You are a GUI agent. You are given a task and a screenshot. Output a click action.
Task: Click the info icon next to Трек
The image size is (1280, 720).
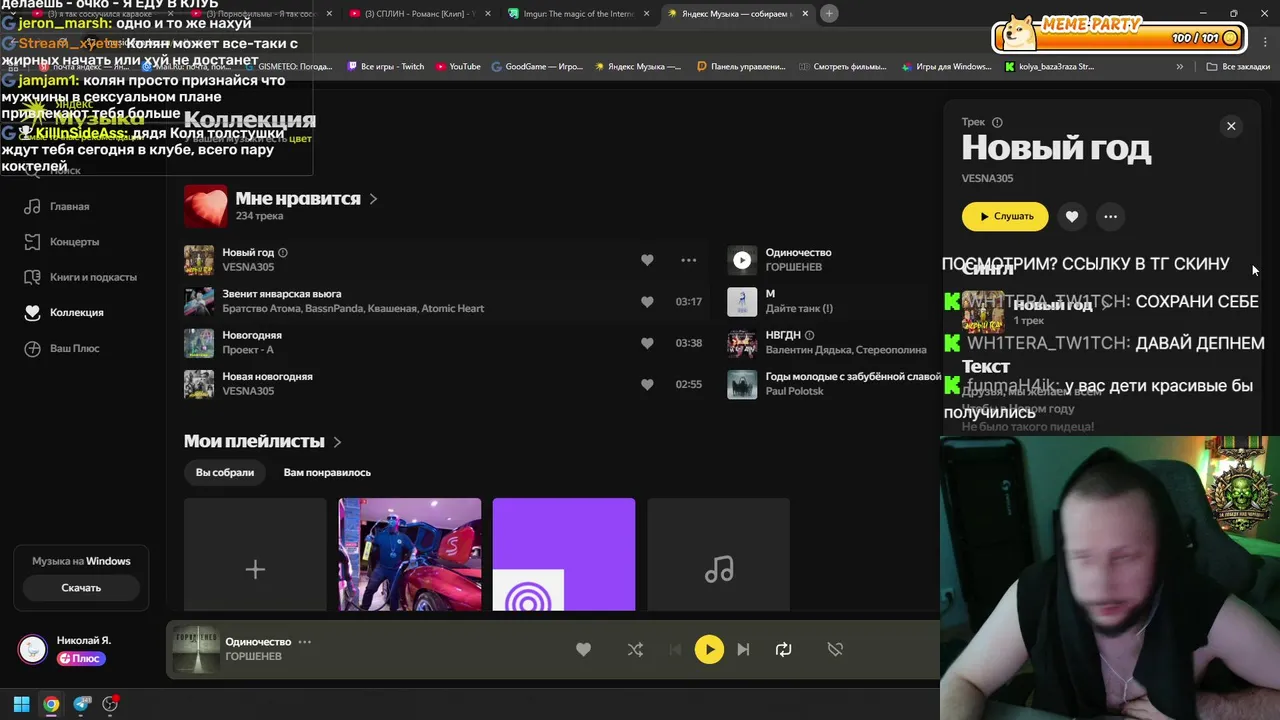pos(997,122)
